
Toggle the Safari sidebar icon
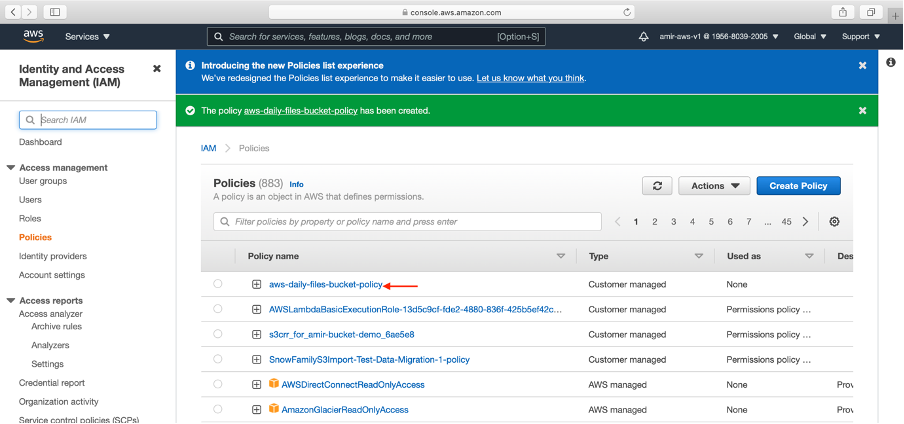tap(55, 12)
